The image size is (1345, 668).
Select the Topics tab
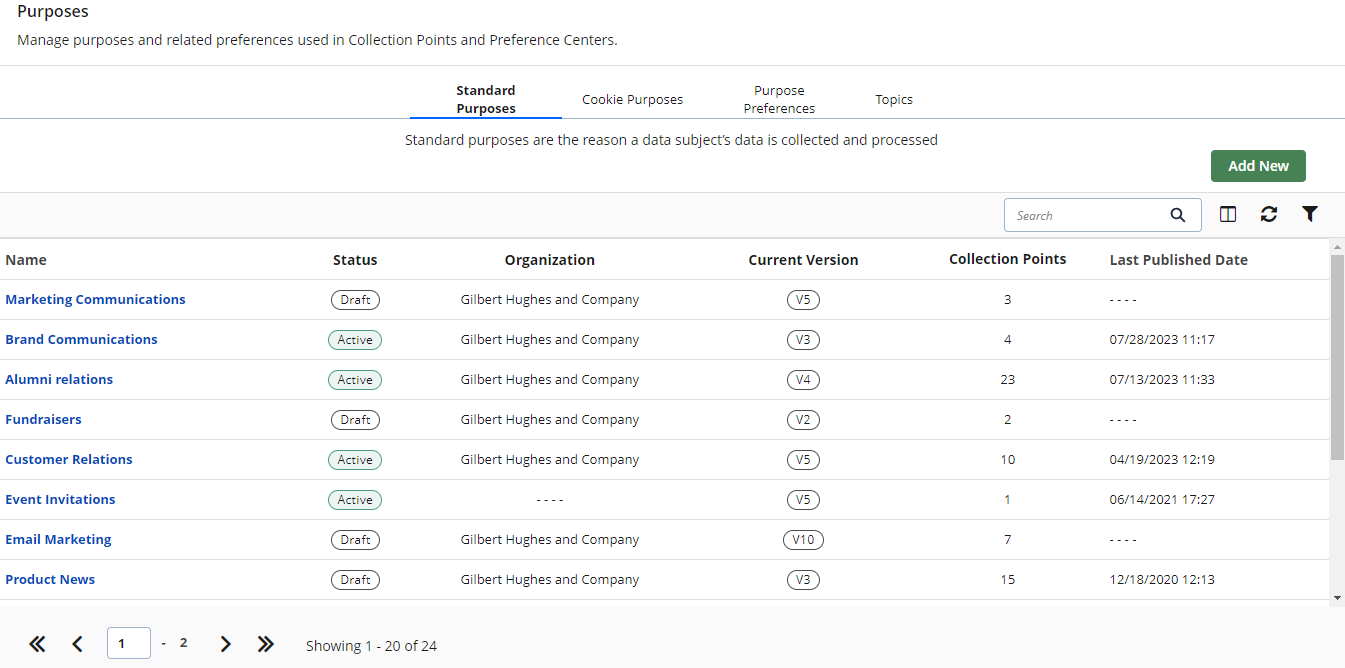[894, 100]
